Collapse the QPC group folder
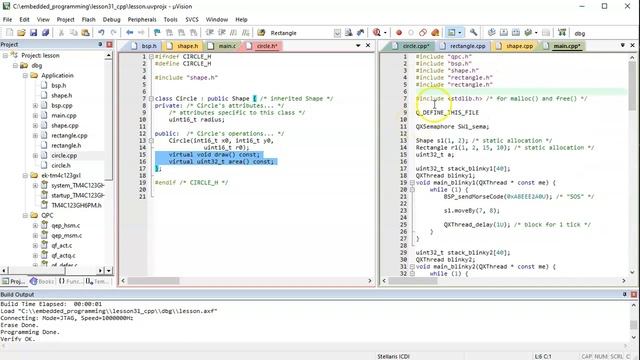The height and width of the screenshot is (360, 640). 25,216
